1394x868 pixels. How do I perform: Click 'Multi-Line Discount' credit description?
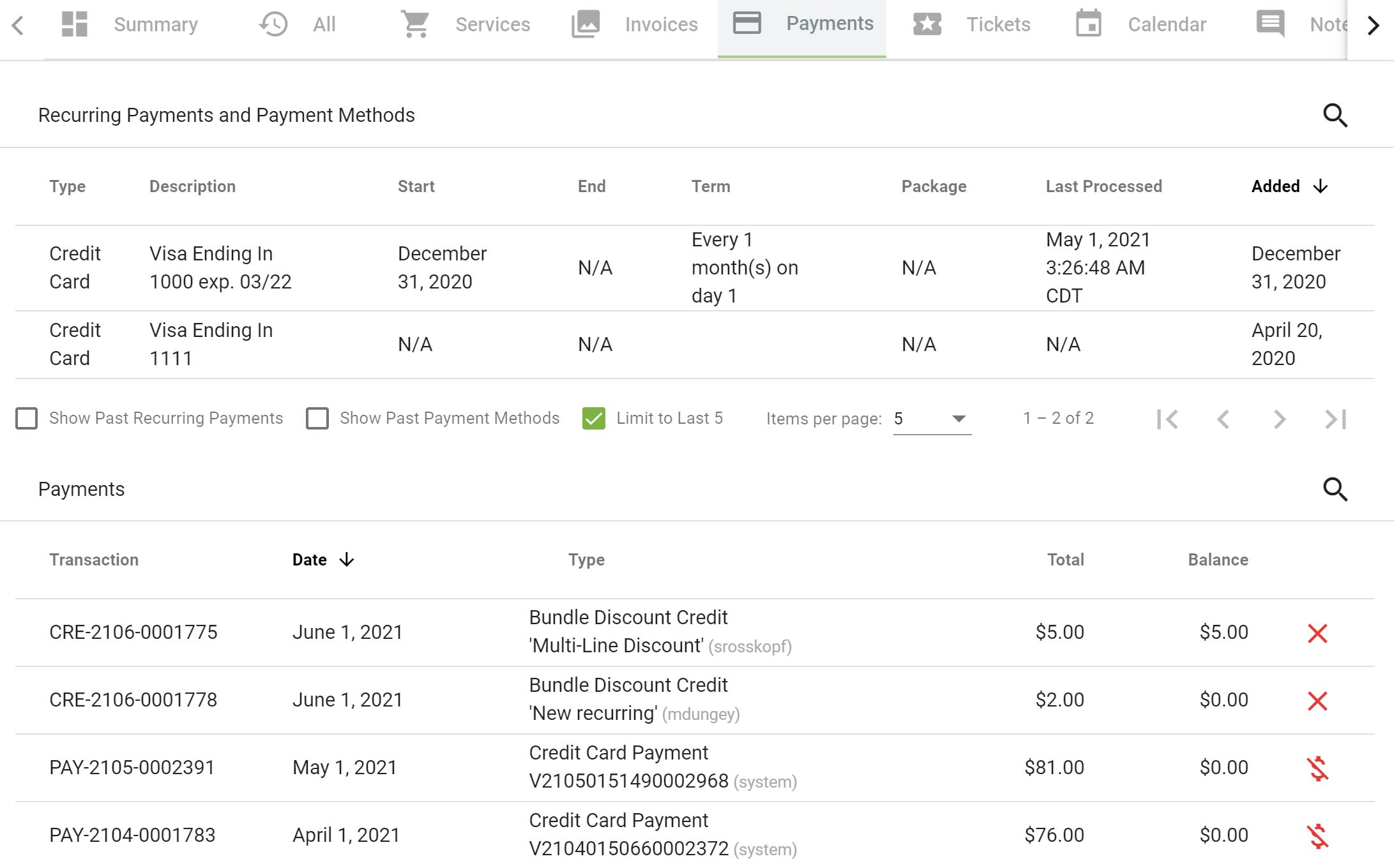[617, 646]
